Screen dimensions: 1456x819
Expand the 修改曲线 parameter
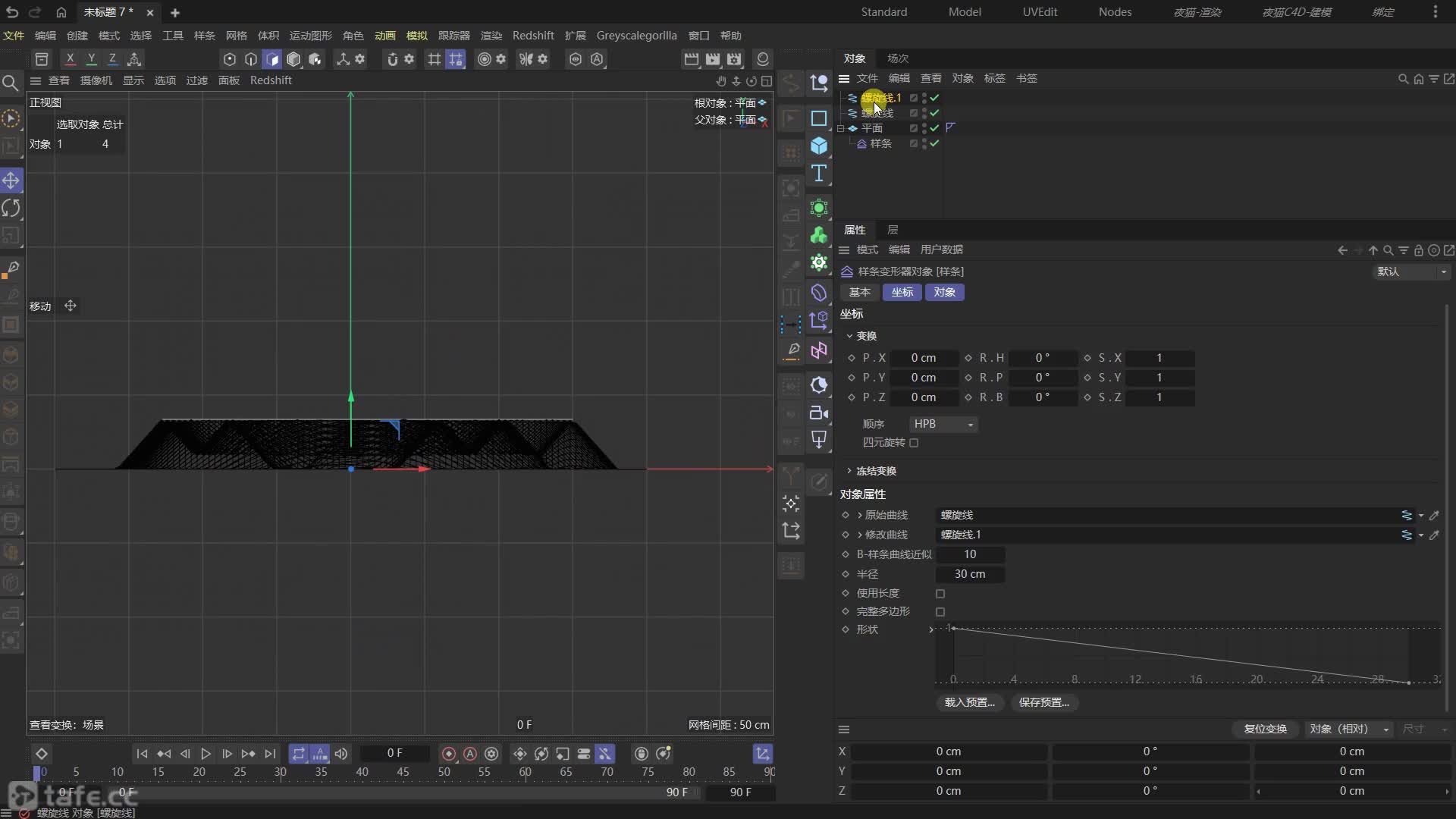(860, 535)
